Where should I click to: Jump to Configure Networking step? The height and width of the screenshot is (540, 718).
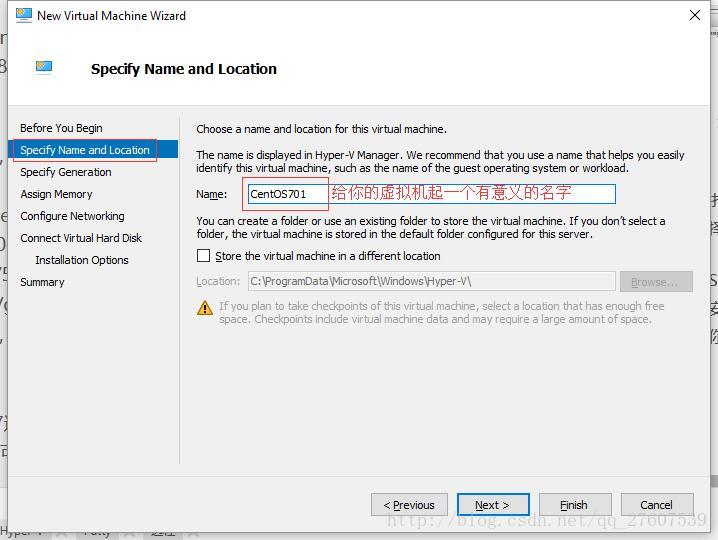72,216
